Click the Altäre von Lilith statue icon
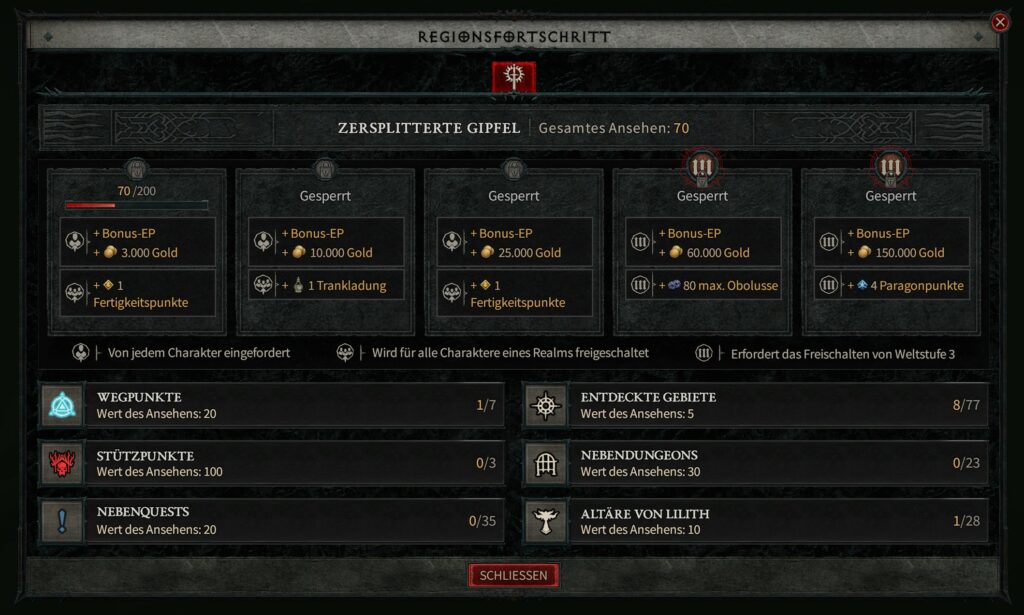 pos(546,521)
